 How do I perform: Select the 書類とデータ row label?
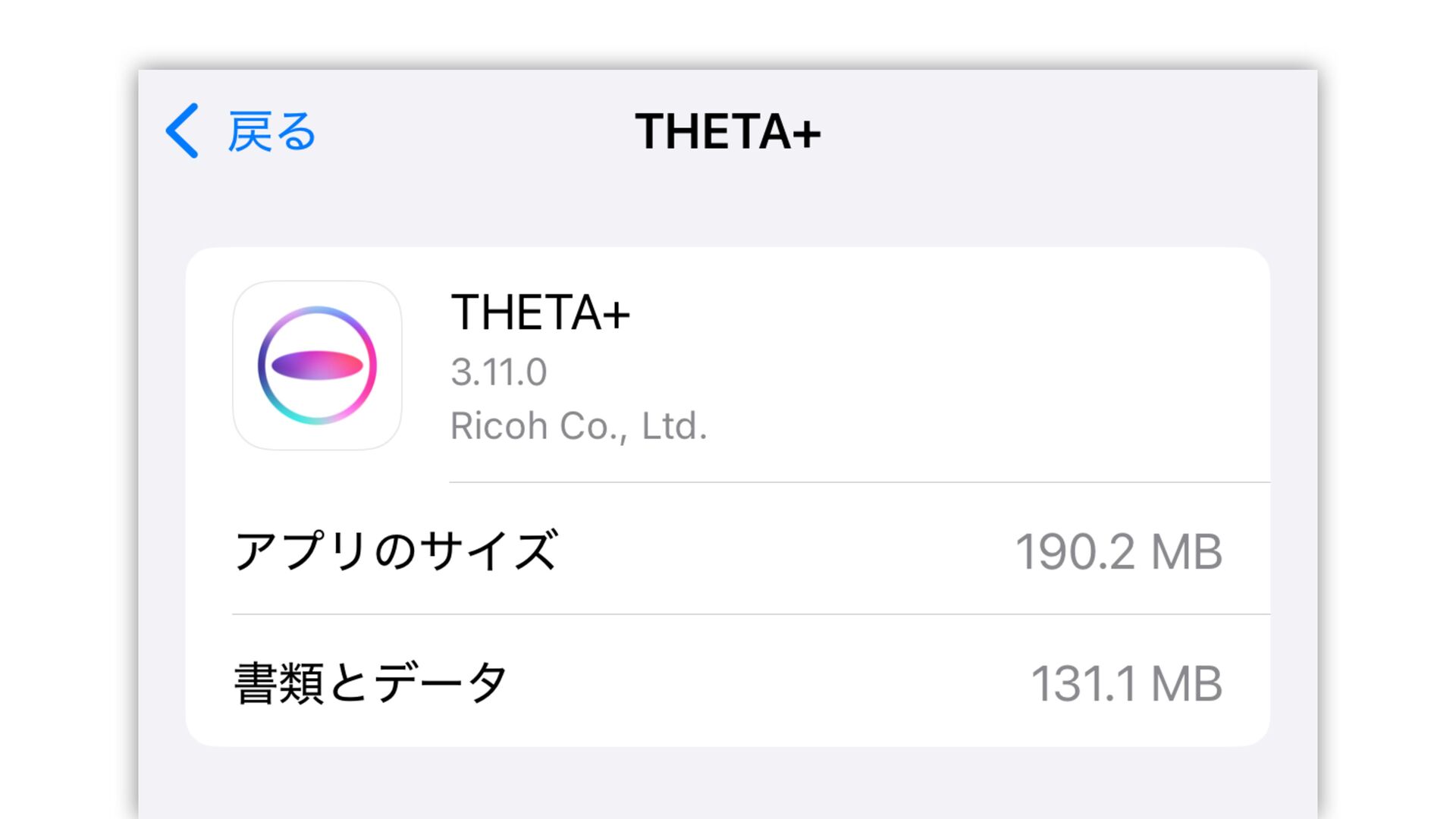pos(371,682)
